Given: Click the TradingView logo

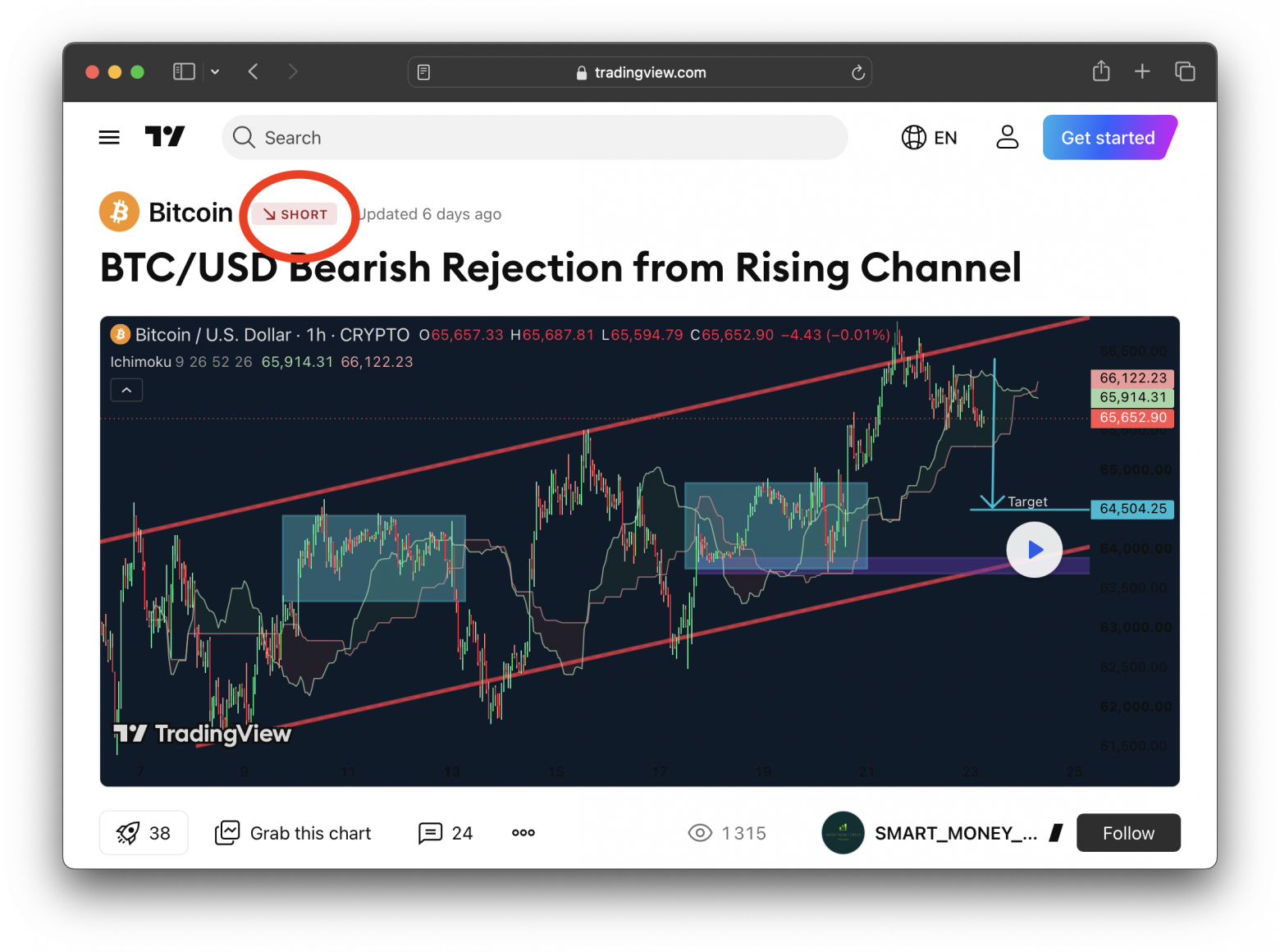Looking at the screenshot, I should click(165, 136).
